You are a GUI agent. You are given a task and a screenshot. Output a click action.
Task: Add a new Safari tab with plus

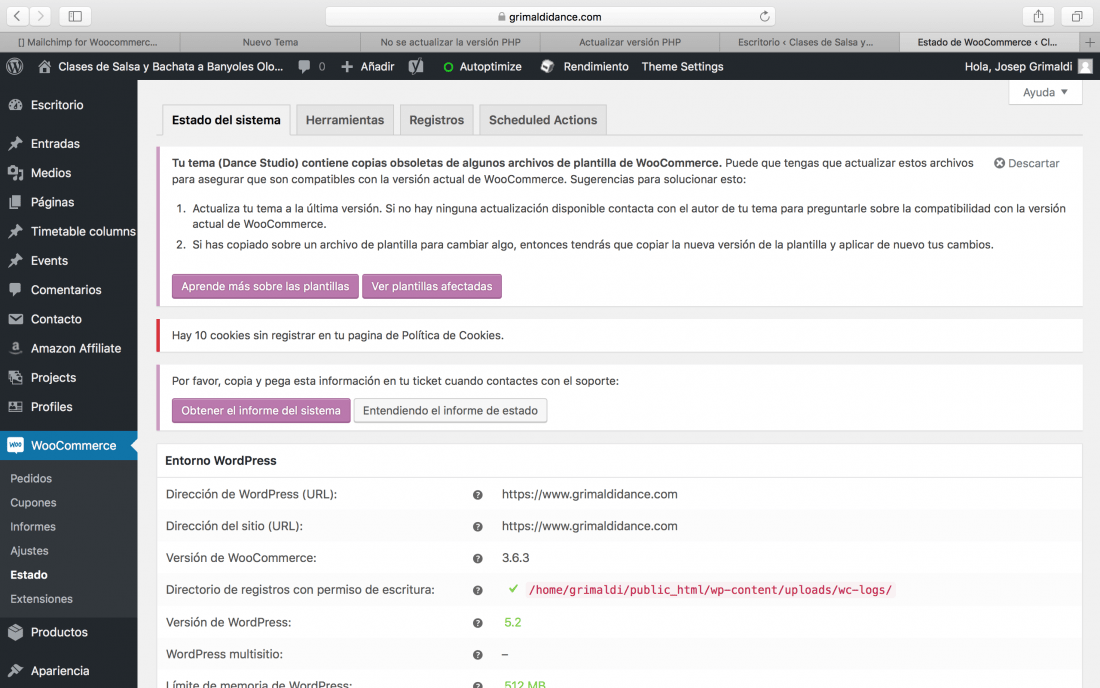[1089, 42]
